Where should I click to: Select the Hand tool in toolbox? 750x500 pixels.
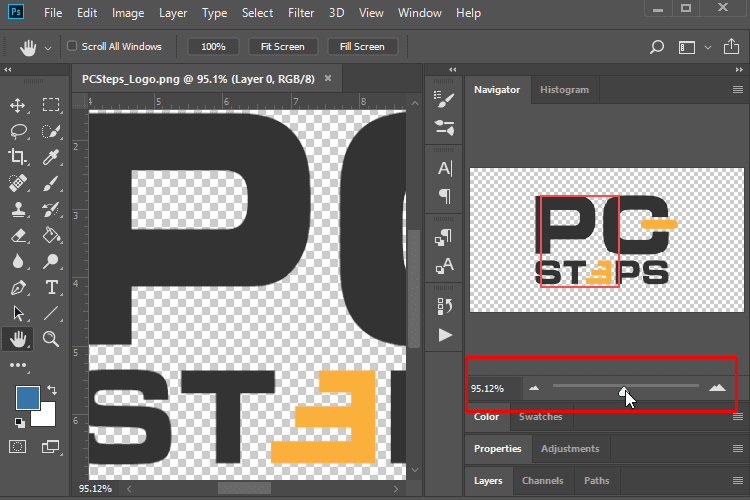18,339
